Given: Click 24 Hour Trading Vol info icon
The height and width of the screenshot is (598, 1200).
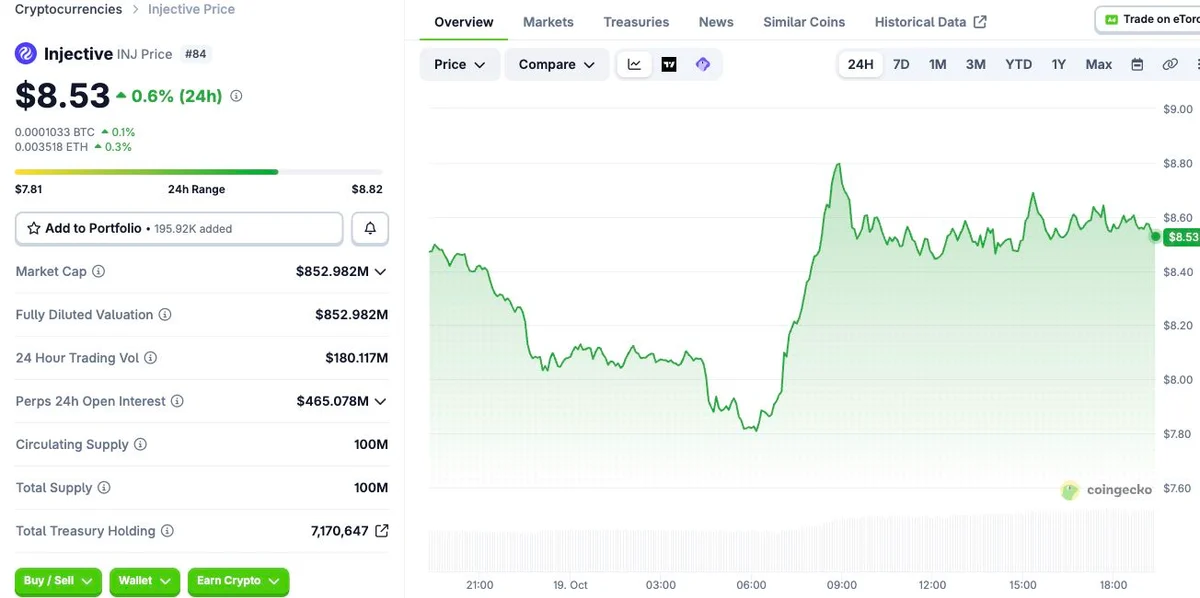Looking at the screenshot, I should tap(151, 358).
